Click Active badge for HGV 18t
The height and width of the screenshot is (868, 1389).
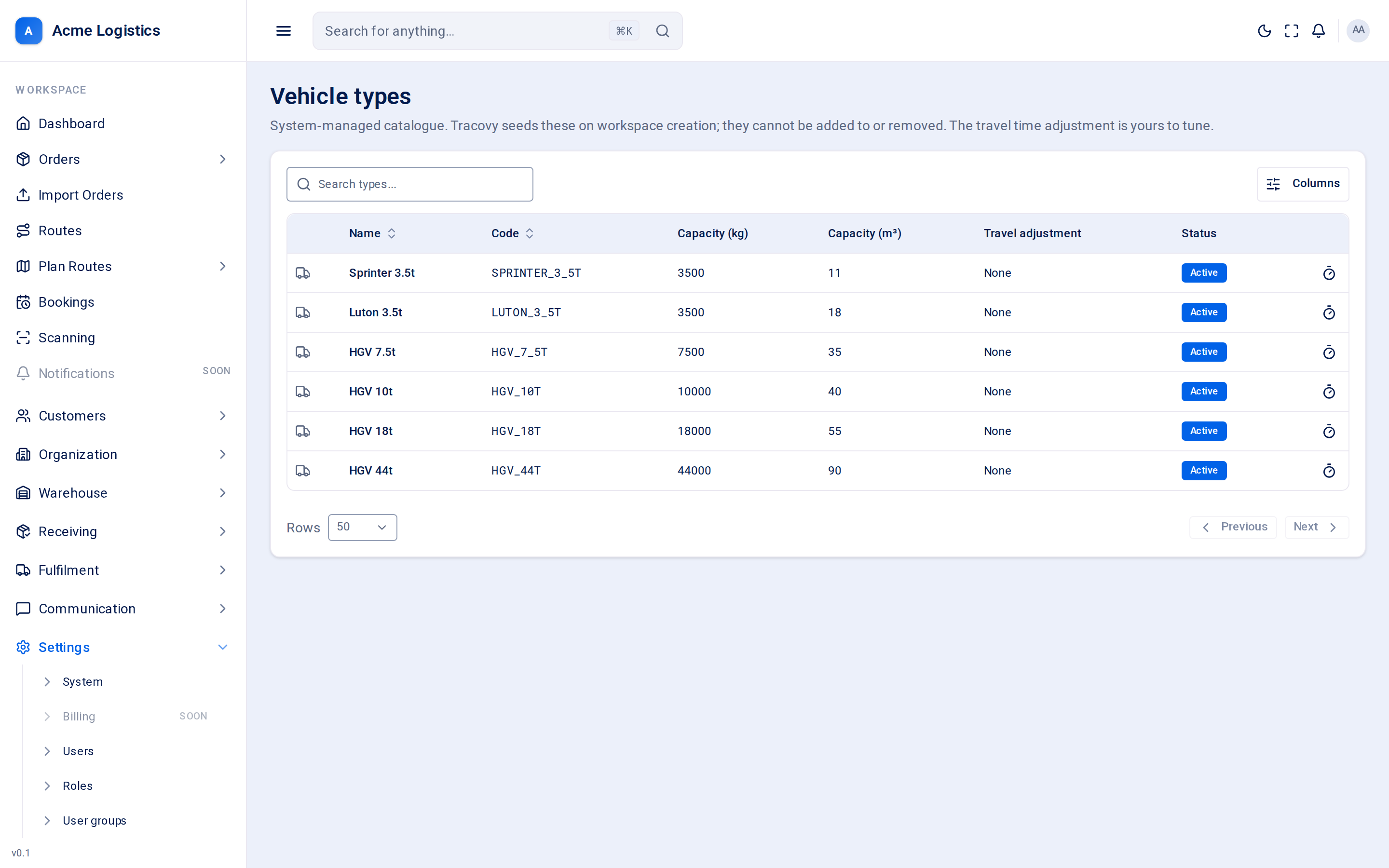tap(1204, 431)
